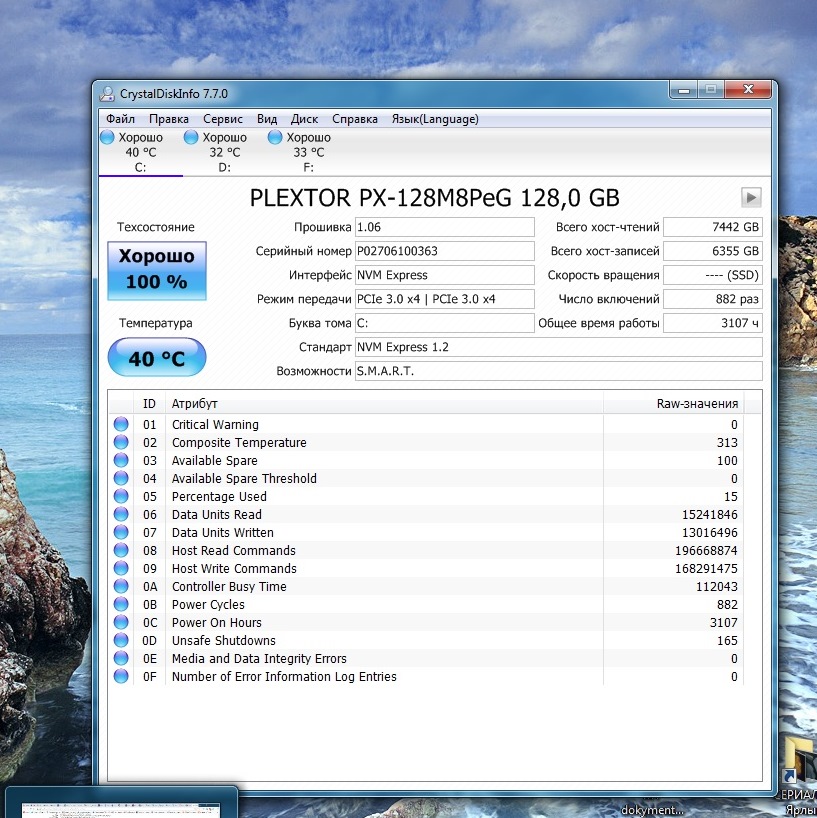Select the Critical Warning attribute text

coord(215,425)
